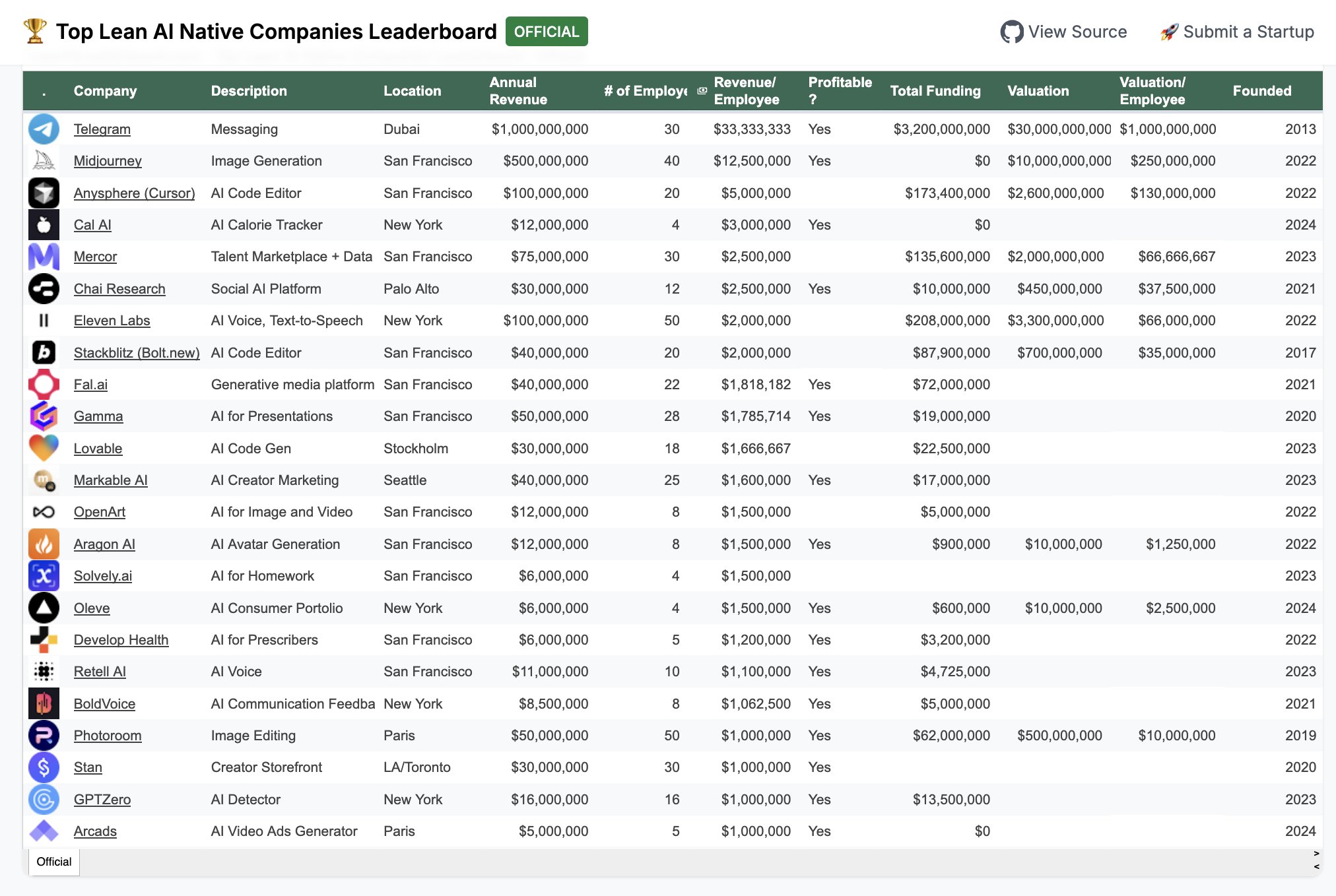Open the Midjourney company link
This screenshot has width=1336, height=896.
click(x=108, y=161)
